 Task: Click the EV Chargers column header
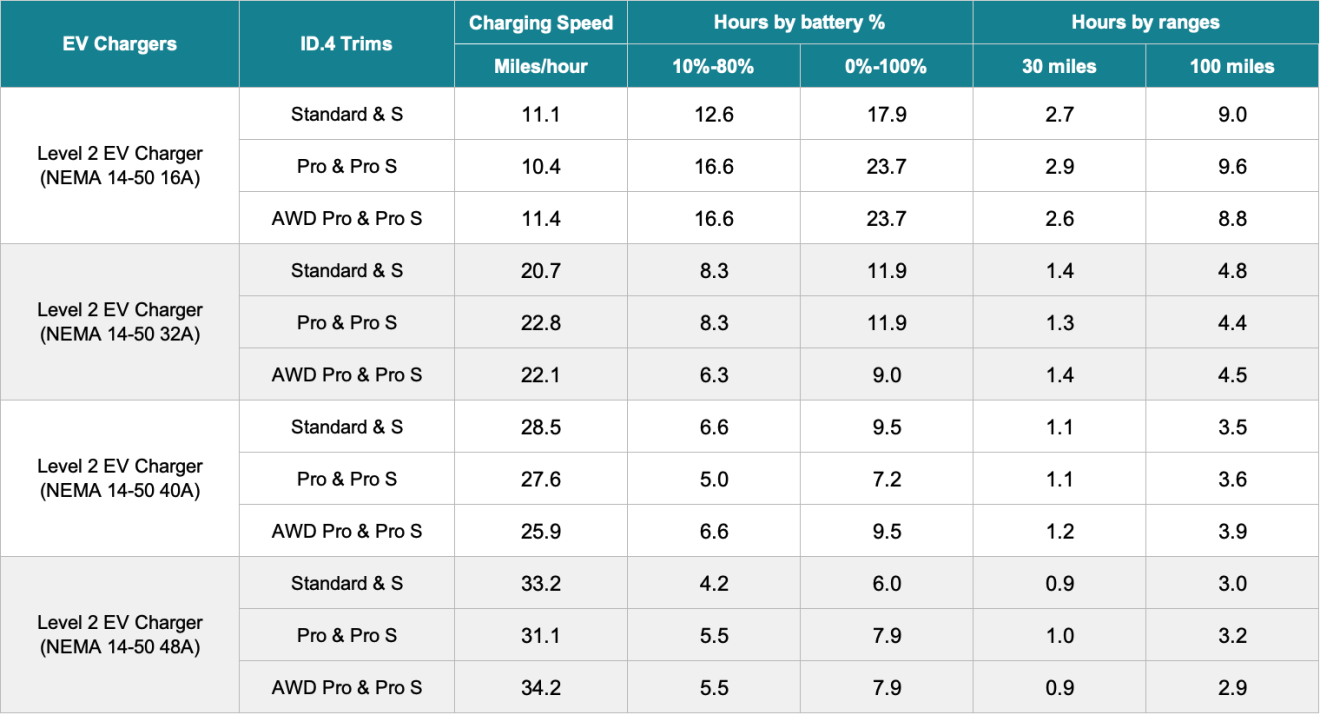[119, 44]
